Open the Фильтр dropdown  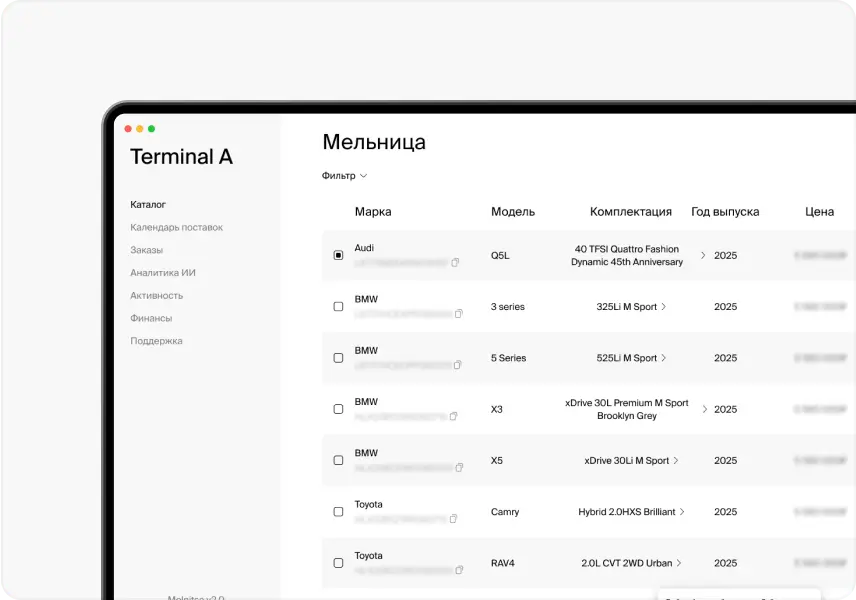344,176
